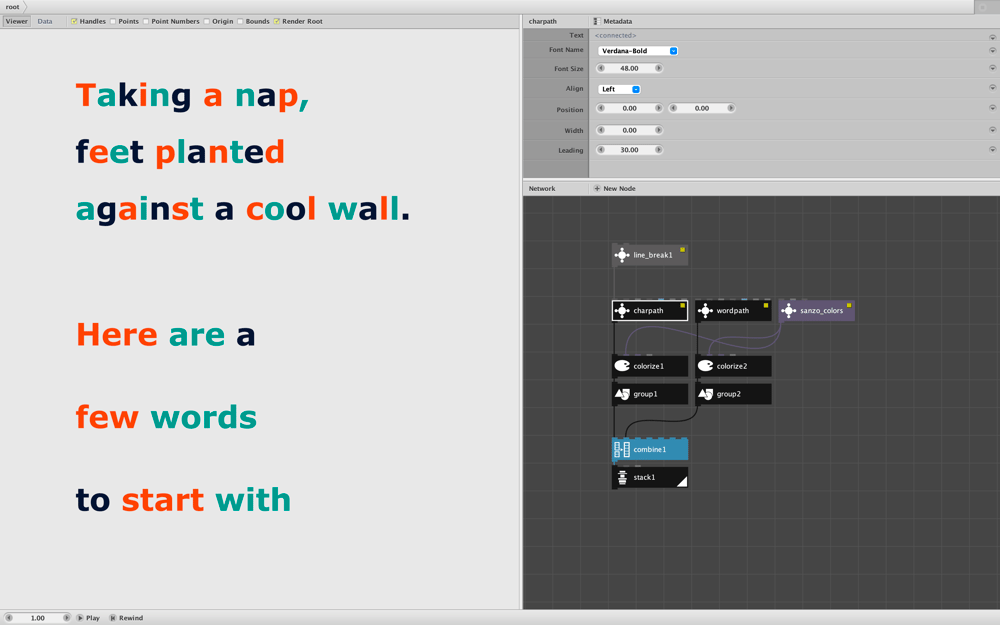Image resolution: width=1000 pixels, height=625 pixels.
Task: Switch to the Viewer tab
Action: tap(17, 21)
